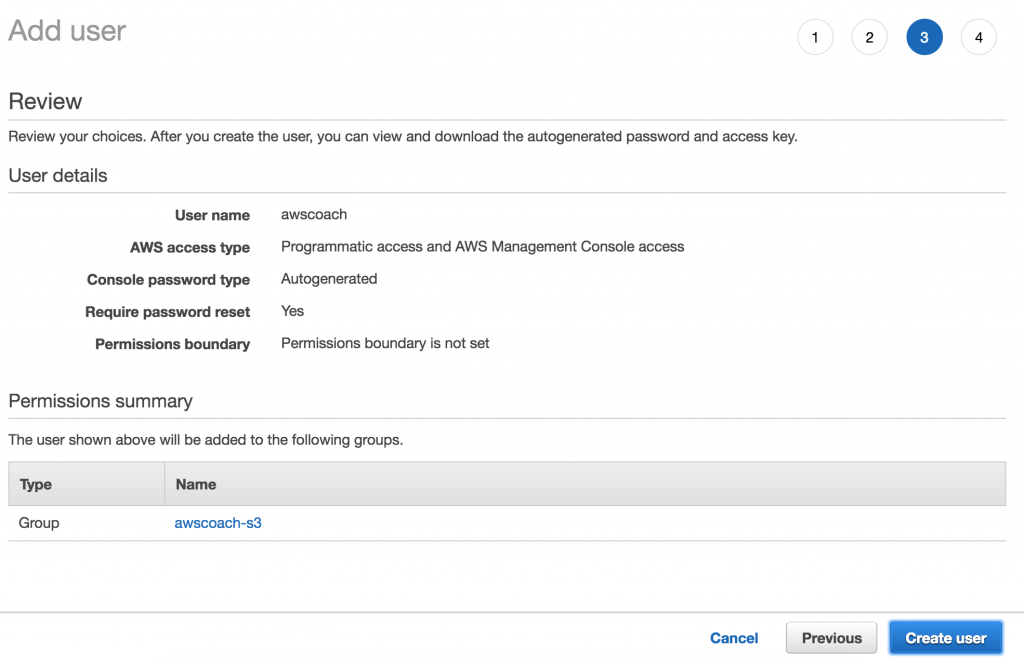Image resolution: width=1024 pixels, height=663 pixels.
Task: Click the Name column header
Action: (x=585, y=484)
